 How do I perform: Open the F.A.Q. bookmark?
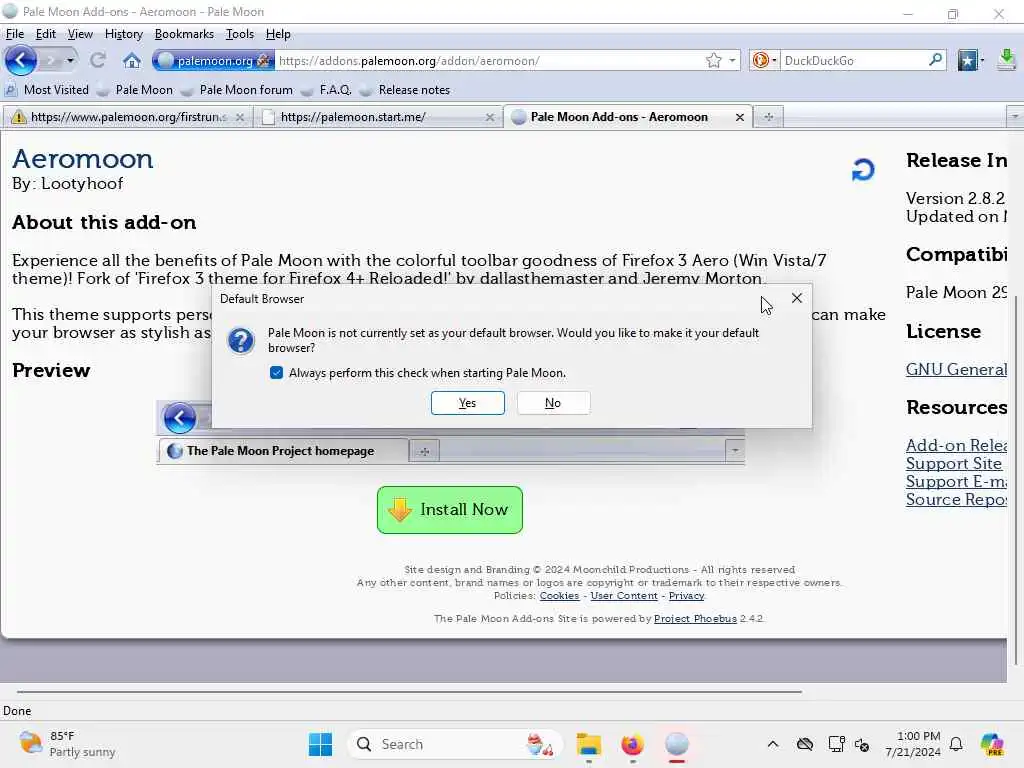coord(327,90)
